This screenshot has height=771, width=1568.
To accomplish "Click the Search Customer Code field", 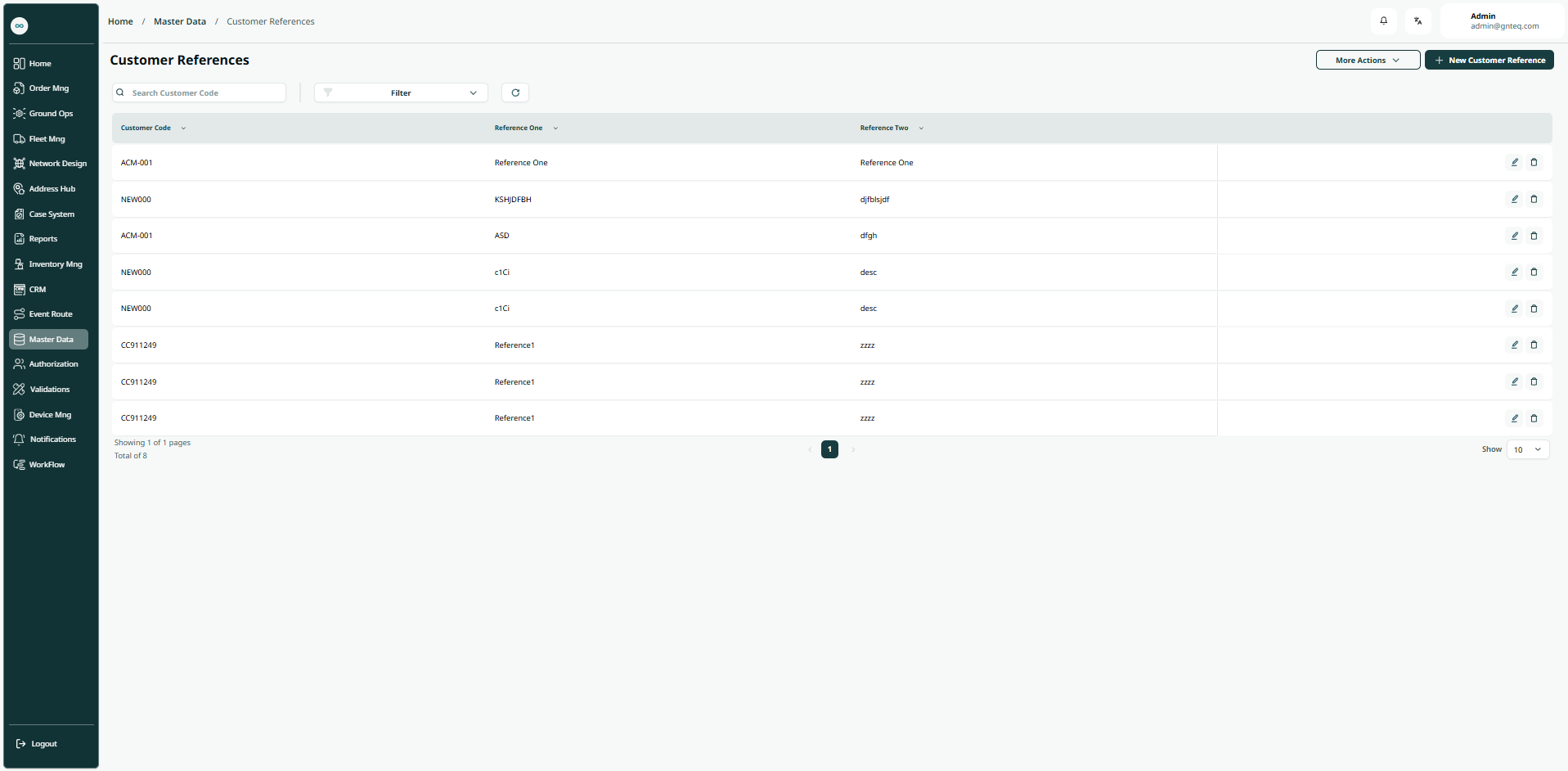I will coord(199,92).
